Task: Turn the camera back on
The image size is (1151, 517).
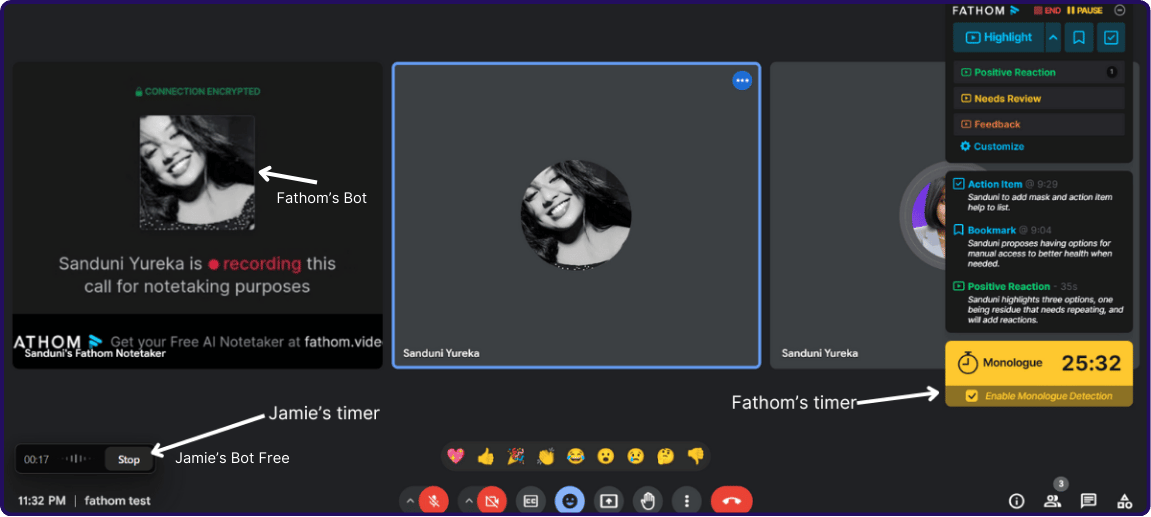Action: tap(492, 501)
